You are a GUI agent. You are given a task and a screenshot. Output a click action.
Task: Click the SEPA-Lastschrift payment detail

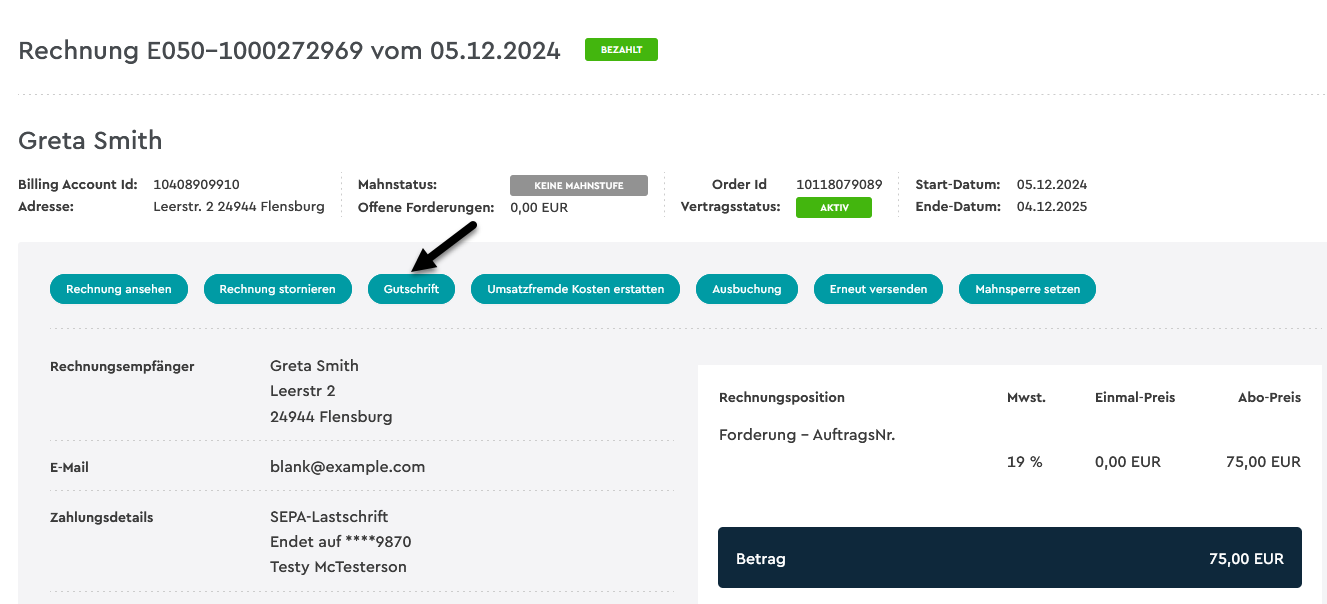(x=329, y=517)
